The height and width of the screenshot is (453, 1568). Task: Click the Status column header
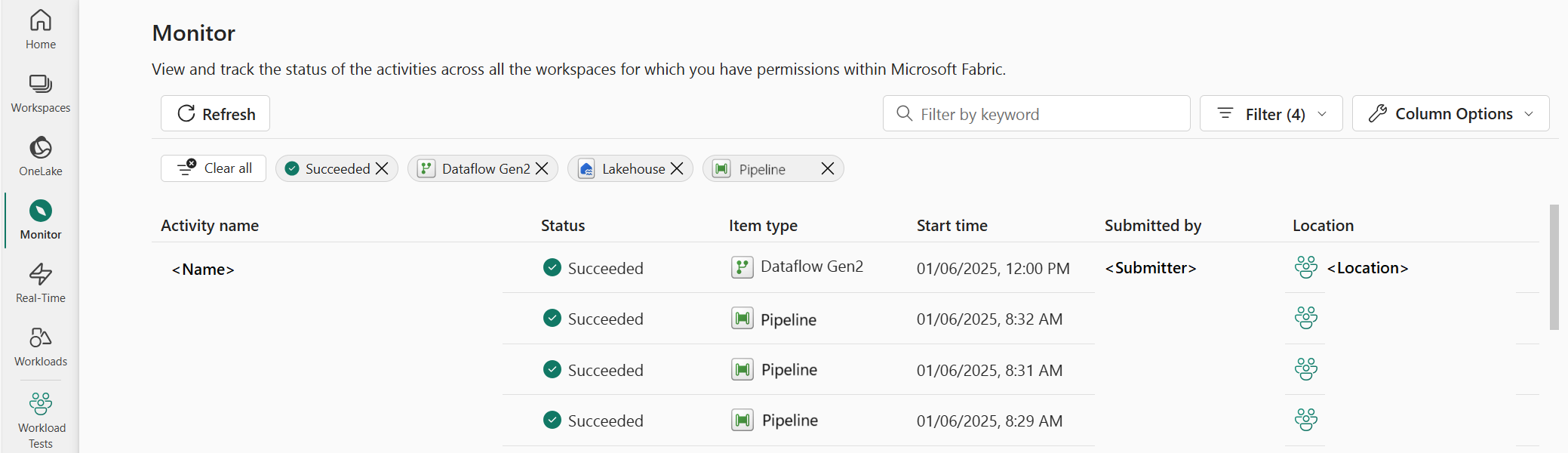point(563,225)
